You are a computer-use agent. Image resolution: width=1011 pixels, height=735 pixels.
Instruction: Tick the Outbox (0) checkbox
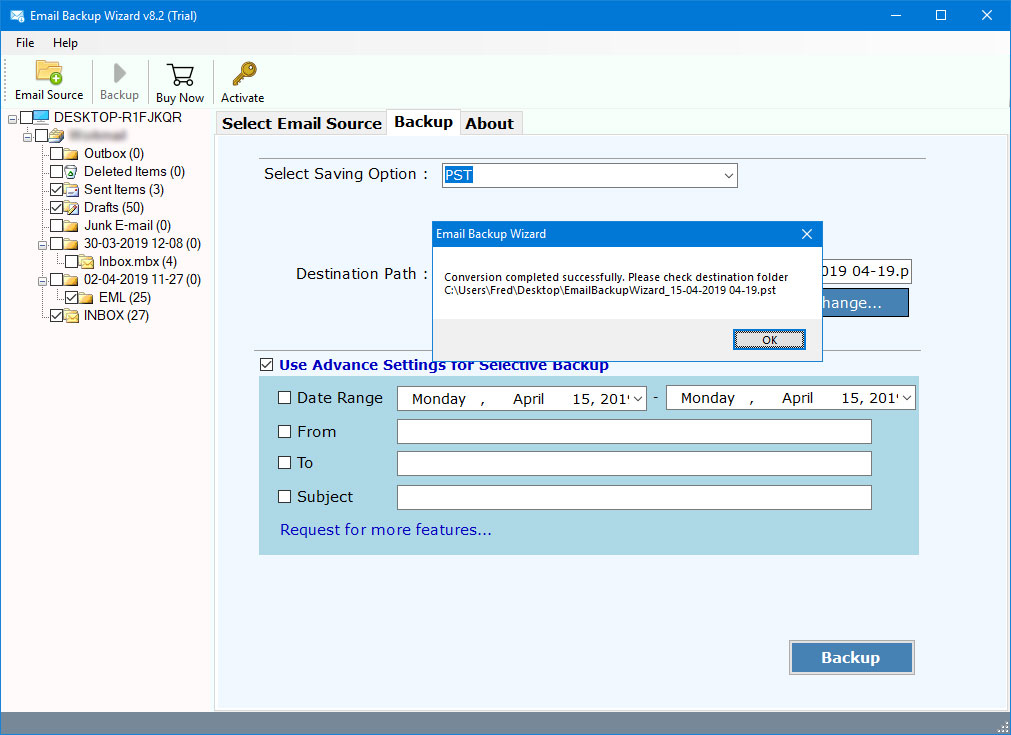57,153
